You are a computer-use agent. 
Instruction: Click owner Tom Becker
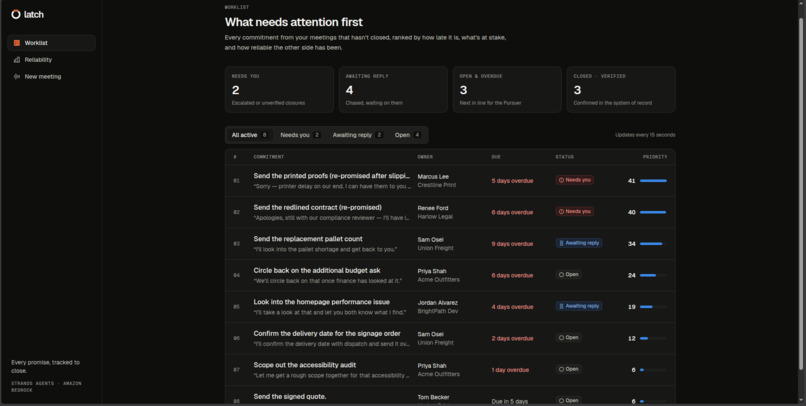(433, 397)
